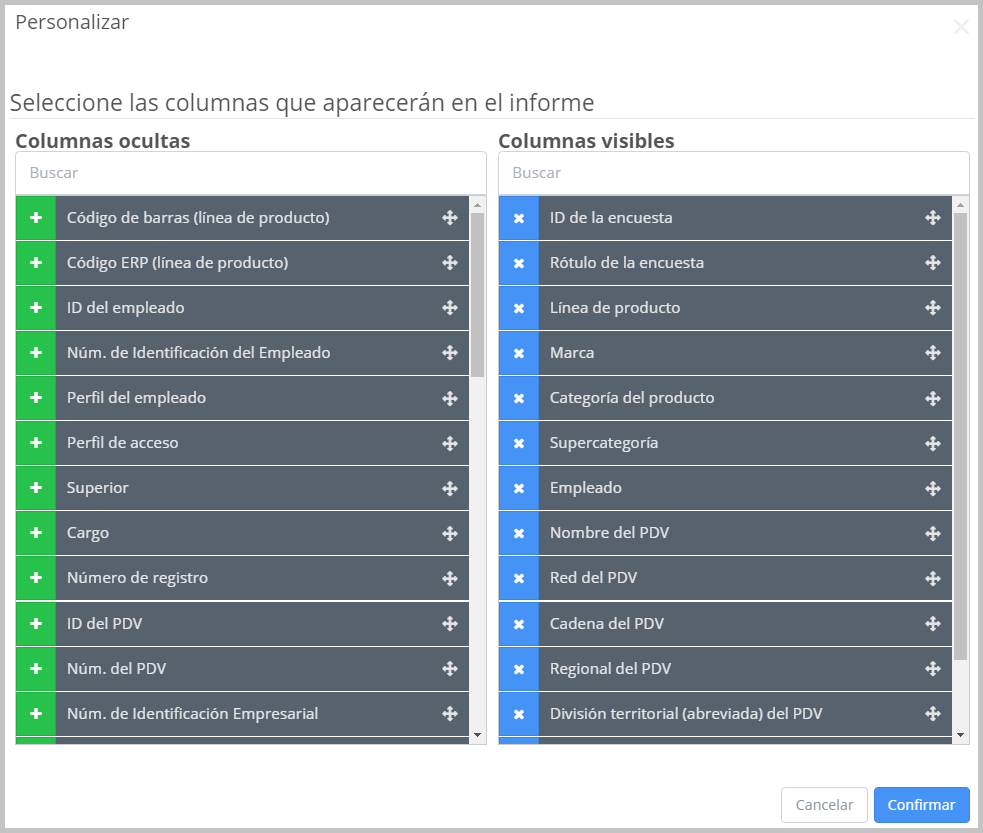Viewport: 983px width, 833px height.
Task: Click move handle on 'Línea de producto'
Action: coord(933,308)
